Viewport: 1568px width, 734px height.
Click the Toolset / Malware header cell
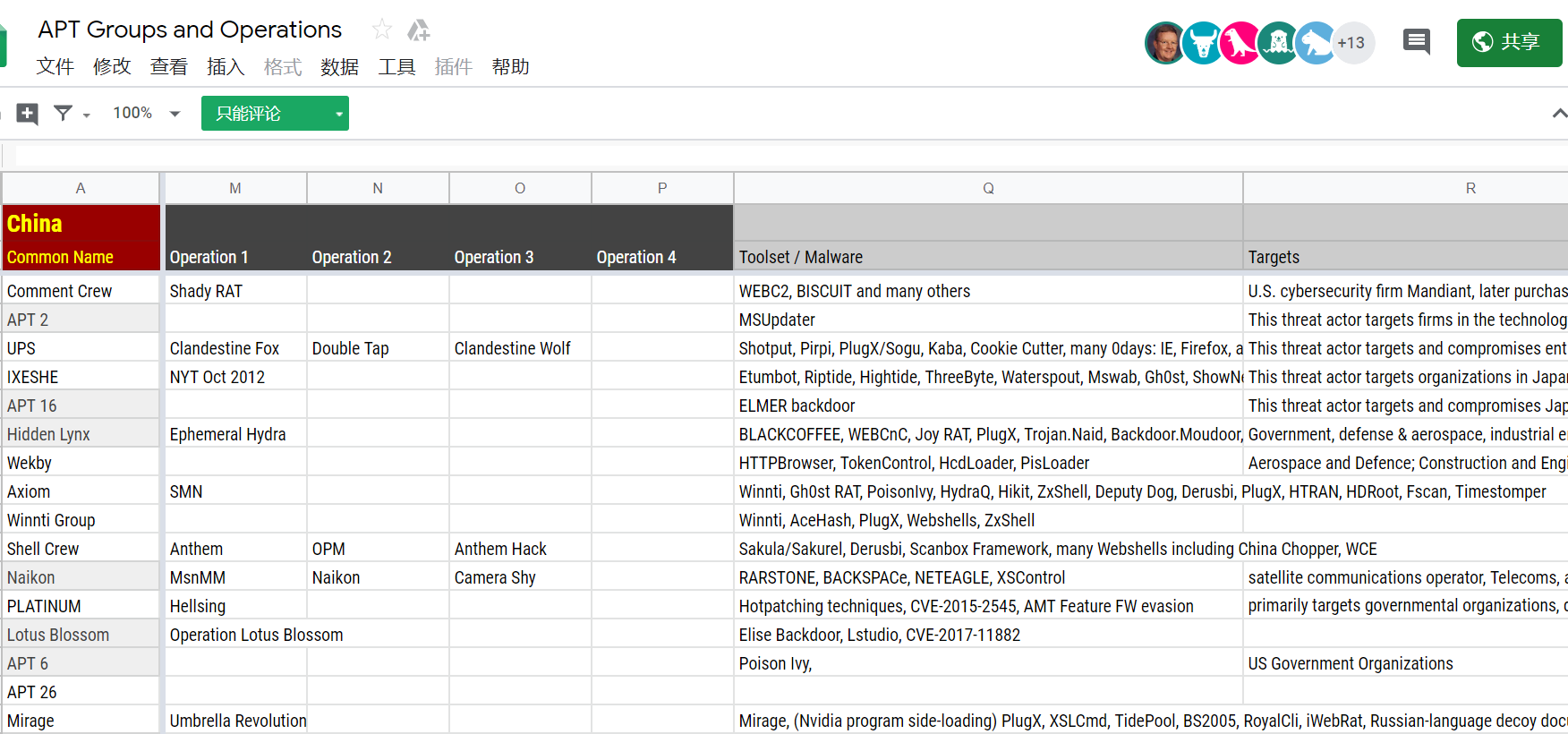(988, 257)
